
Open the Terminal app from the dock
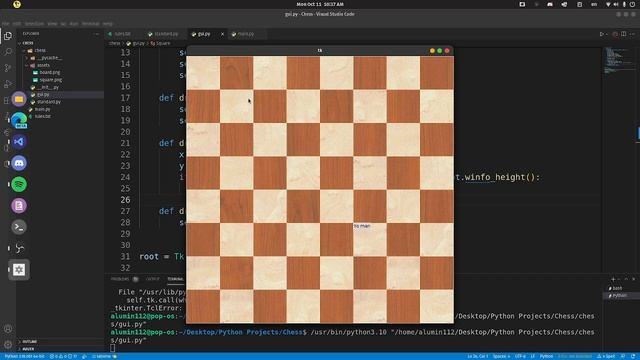(x=19, y=227)
